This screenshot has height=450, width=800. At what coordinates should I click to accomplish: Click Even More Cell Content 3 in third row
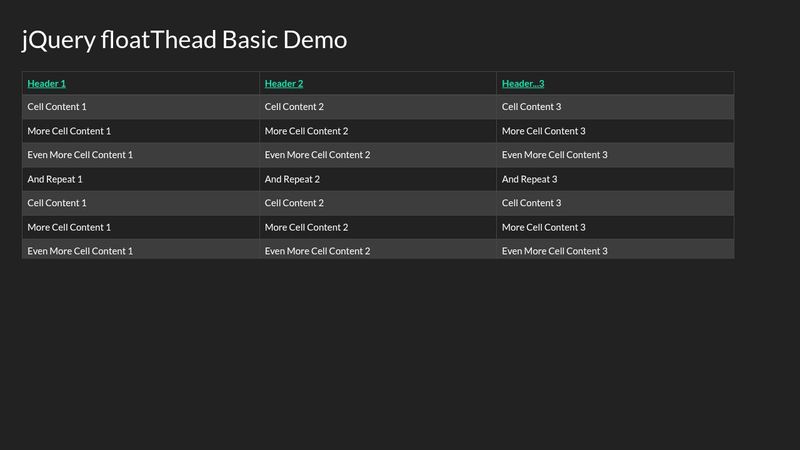(x=554, y=155)
